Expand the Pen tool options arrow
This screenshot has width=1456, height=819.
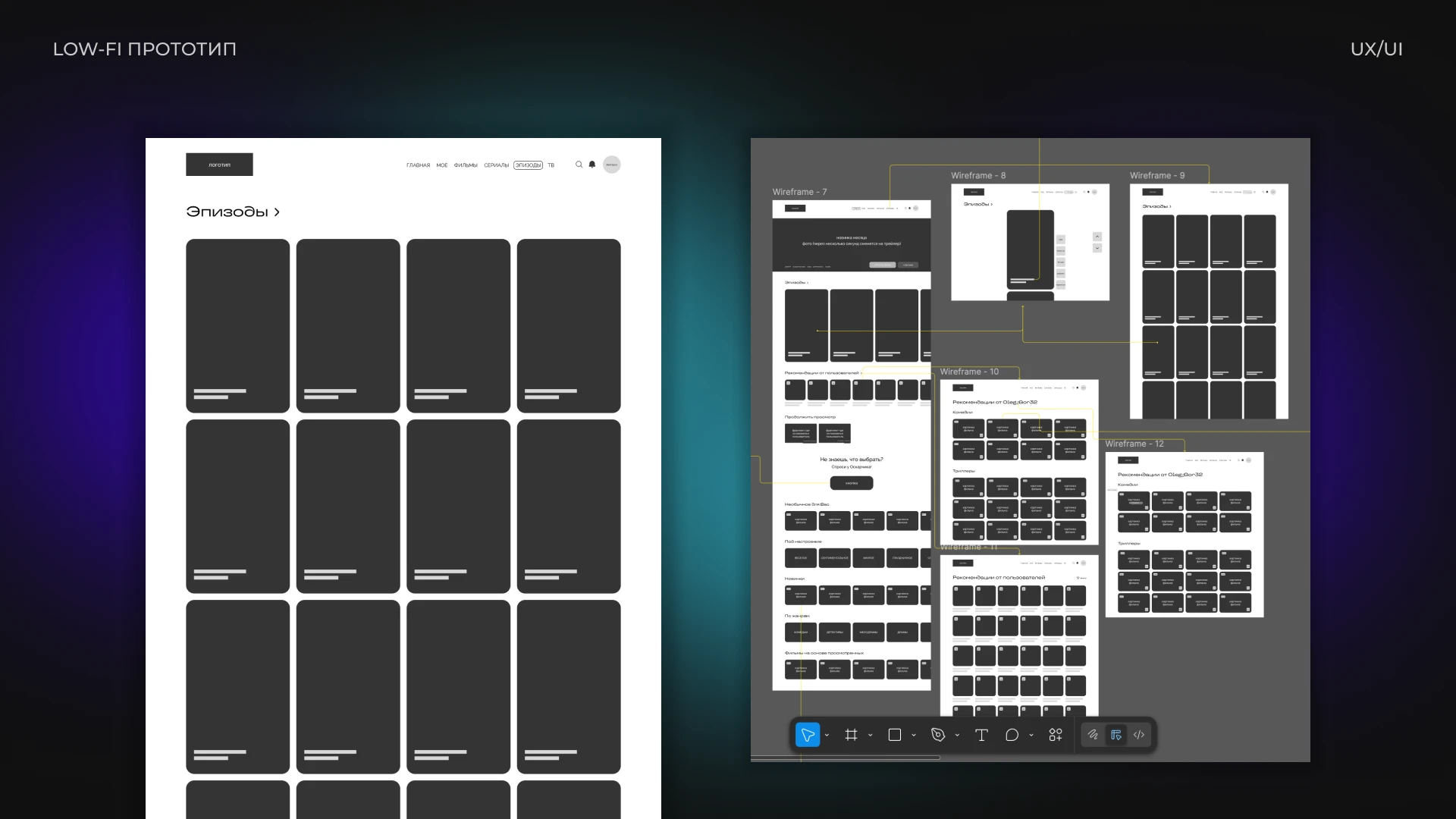[957, 735]
